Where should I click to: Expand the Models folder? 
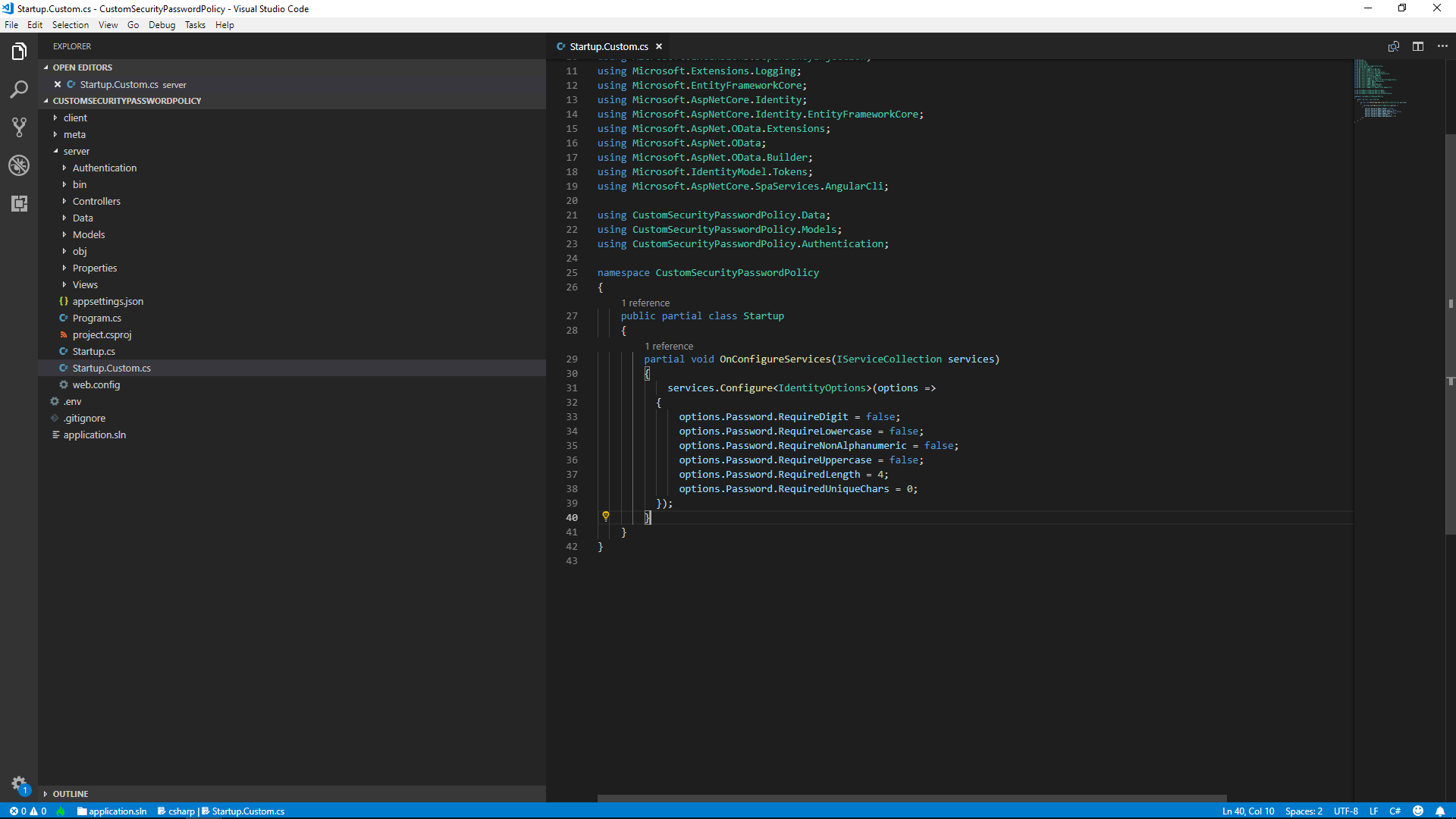click(x=292, y=234)
